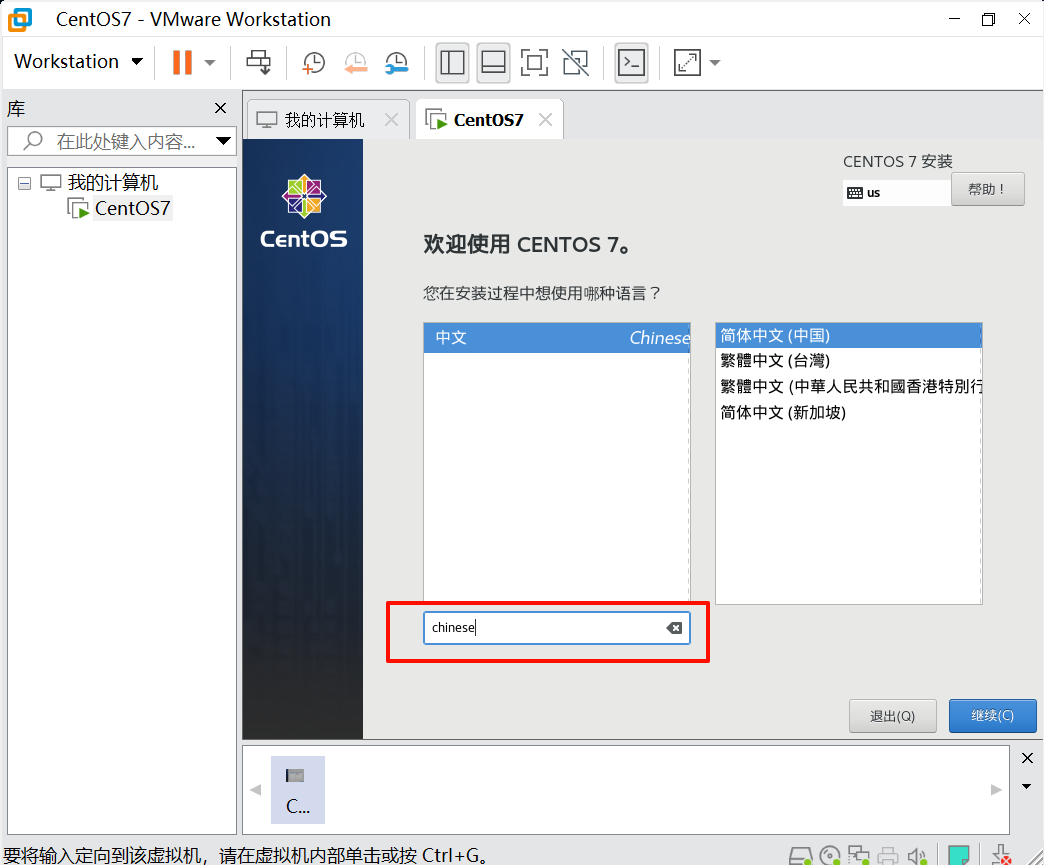Open the library search filter dropdown
Viewport: 1044px width, 865px height.
(224, 141)
